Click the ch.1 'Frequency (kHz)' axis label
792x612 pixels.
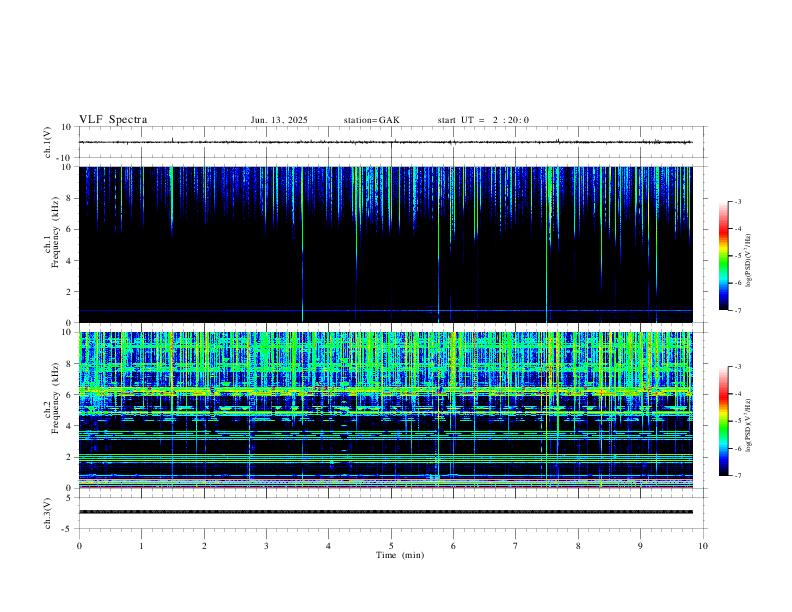tap(55, 232)
